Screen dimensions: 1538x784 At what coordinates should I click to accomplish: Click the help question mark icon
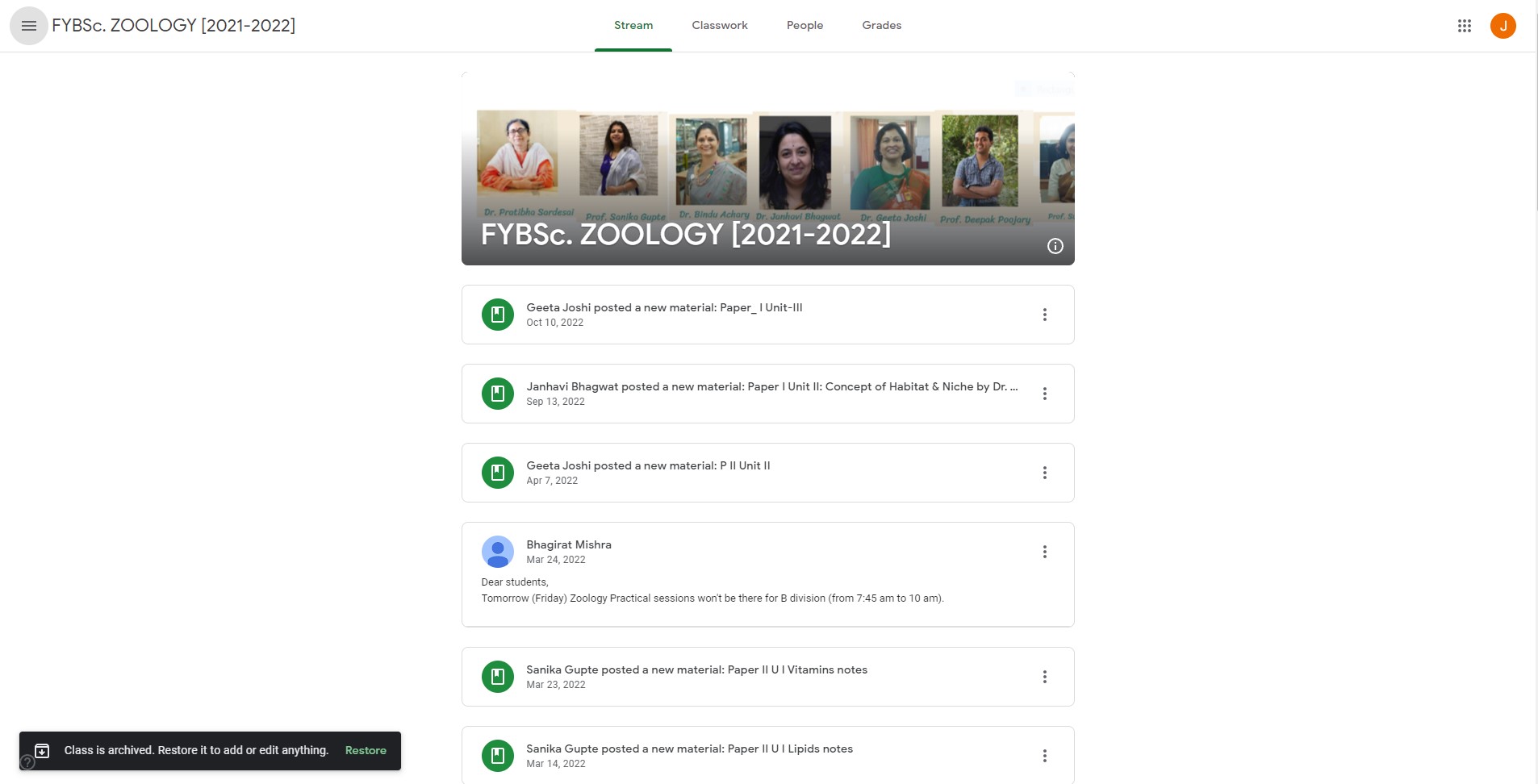[x=27, y=761]
